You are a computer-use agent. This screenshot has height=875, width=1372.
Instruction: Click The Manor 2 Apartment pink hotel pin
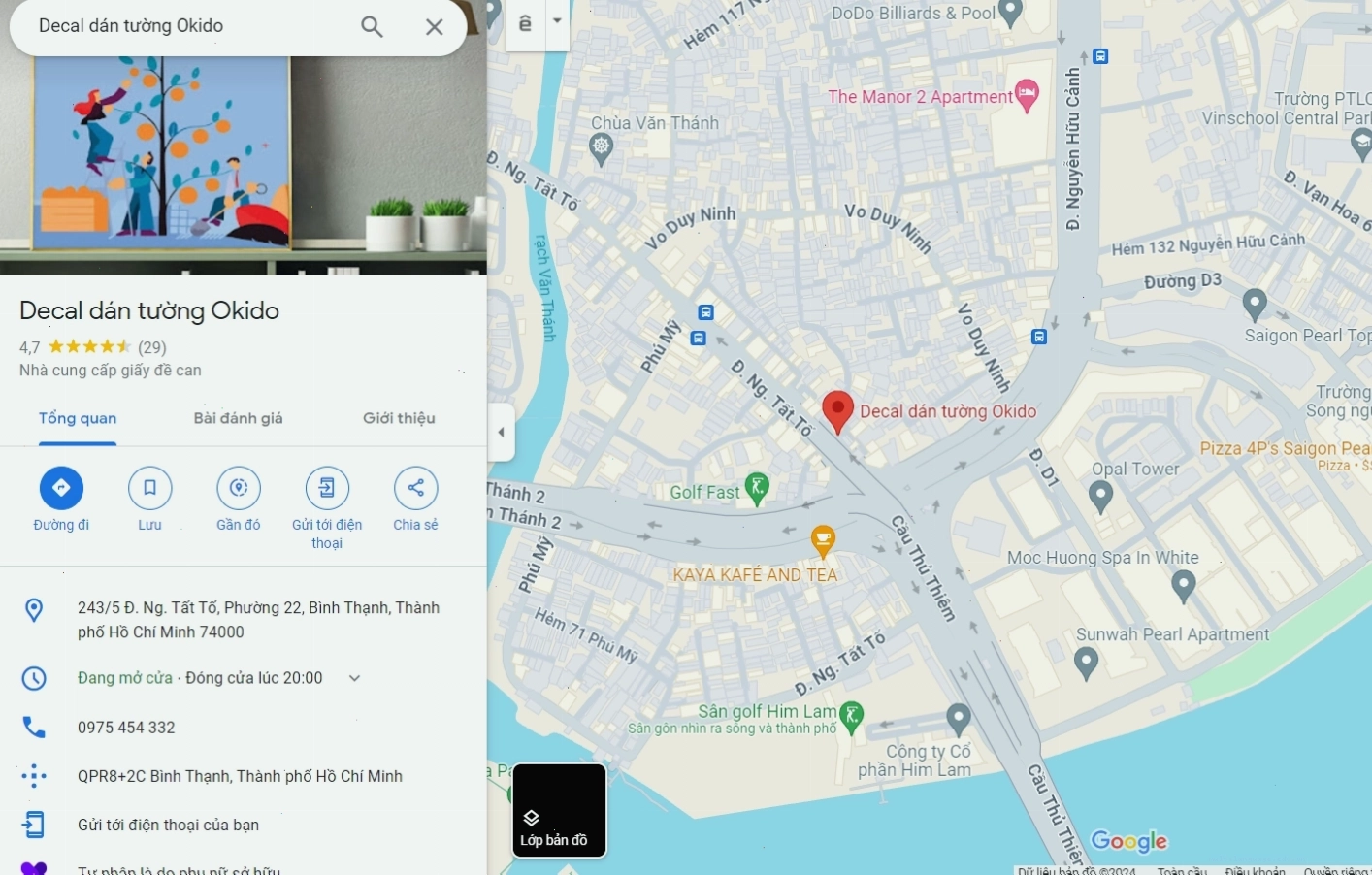point(1027,95)
